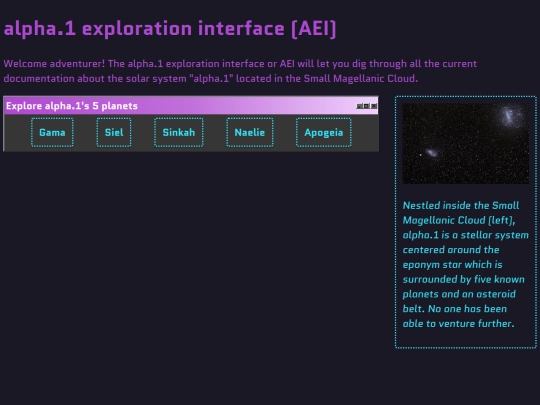Screen dimensions: 540x405
Task: Click the alpha.1 exploration interface heading
Action: coord(170,28)
